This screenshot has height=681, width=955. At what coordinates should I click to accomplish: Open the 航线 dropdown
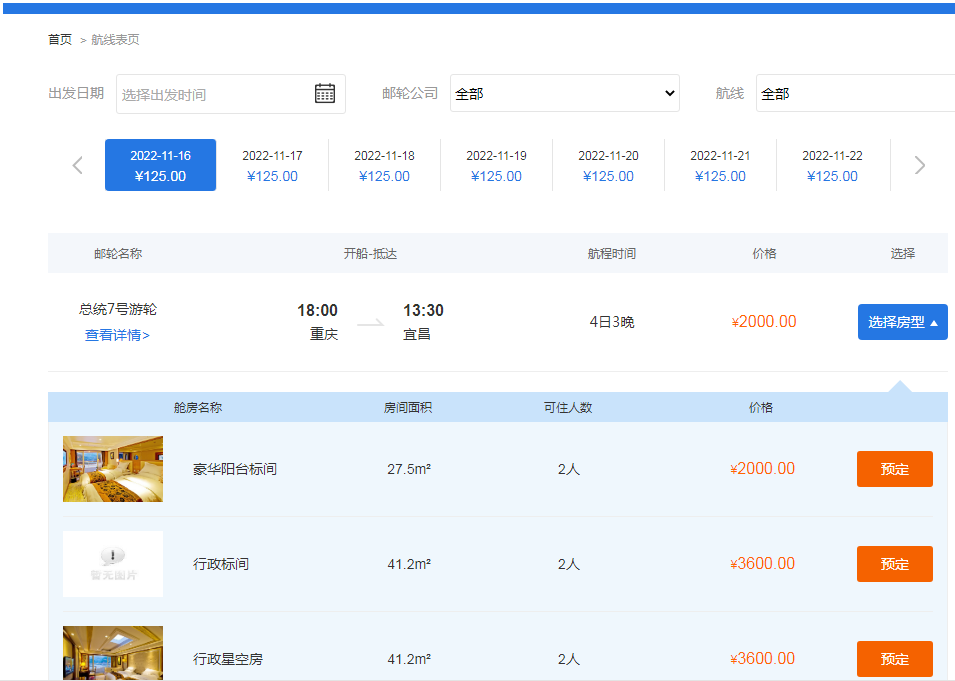855,93
